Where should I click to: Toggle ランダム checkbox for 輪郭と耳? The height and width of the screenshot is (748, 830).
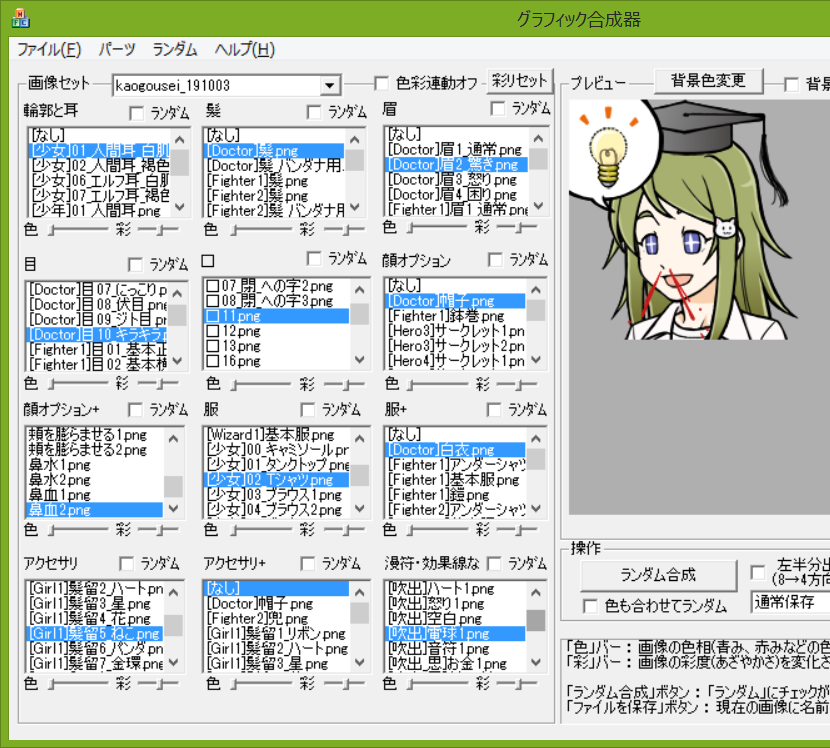[x=137, y=113]
